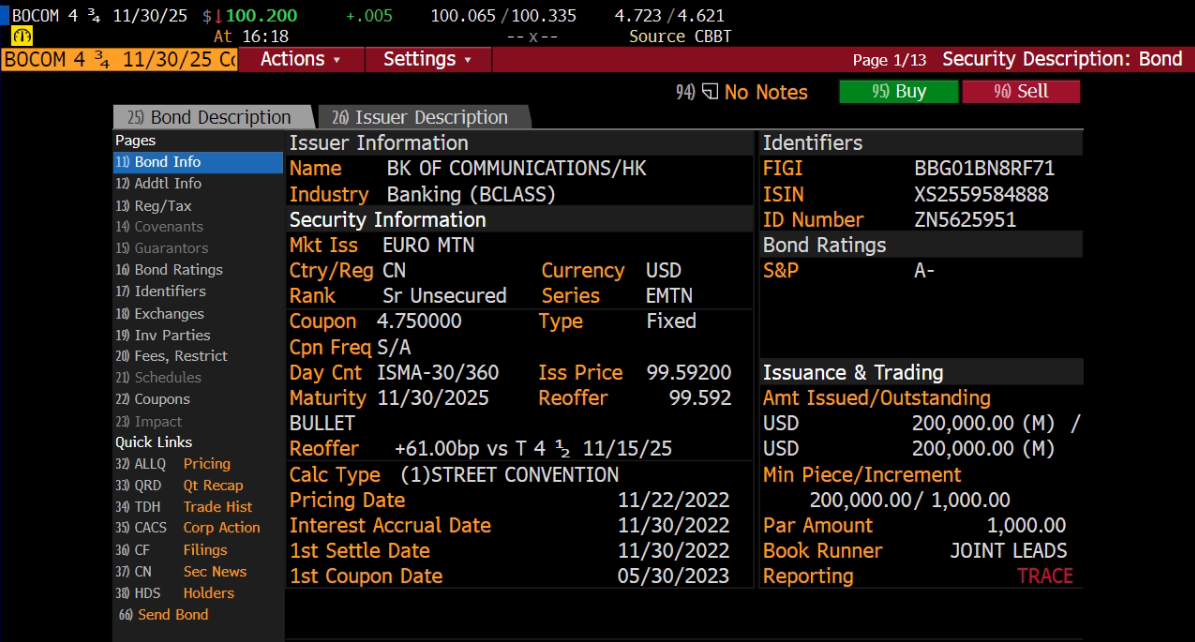
Task: Click the FIGI value BBG01BN8RF71
Action: [984, 169]
